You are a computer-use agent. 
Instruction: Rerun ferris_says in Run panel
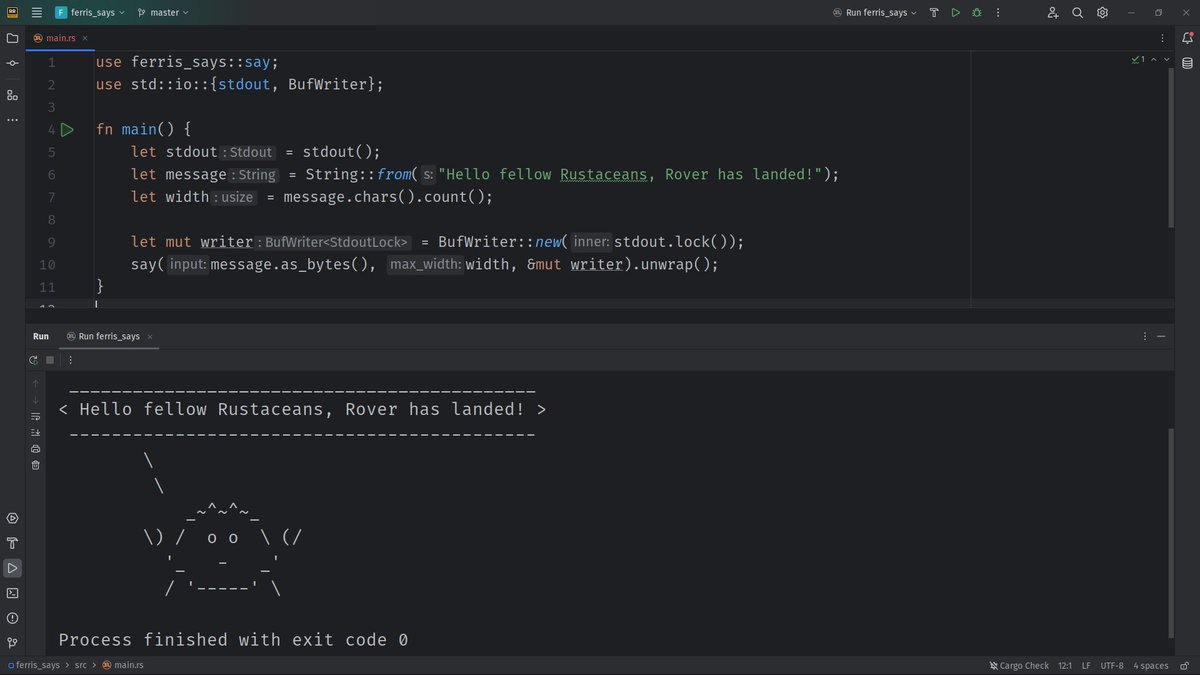coord(33,360)
